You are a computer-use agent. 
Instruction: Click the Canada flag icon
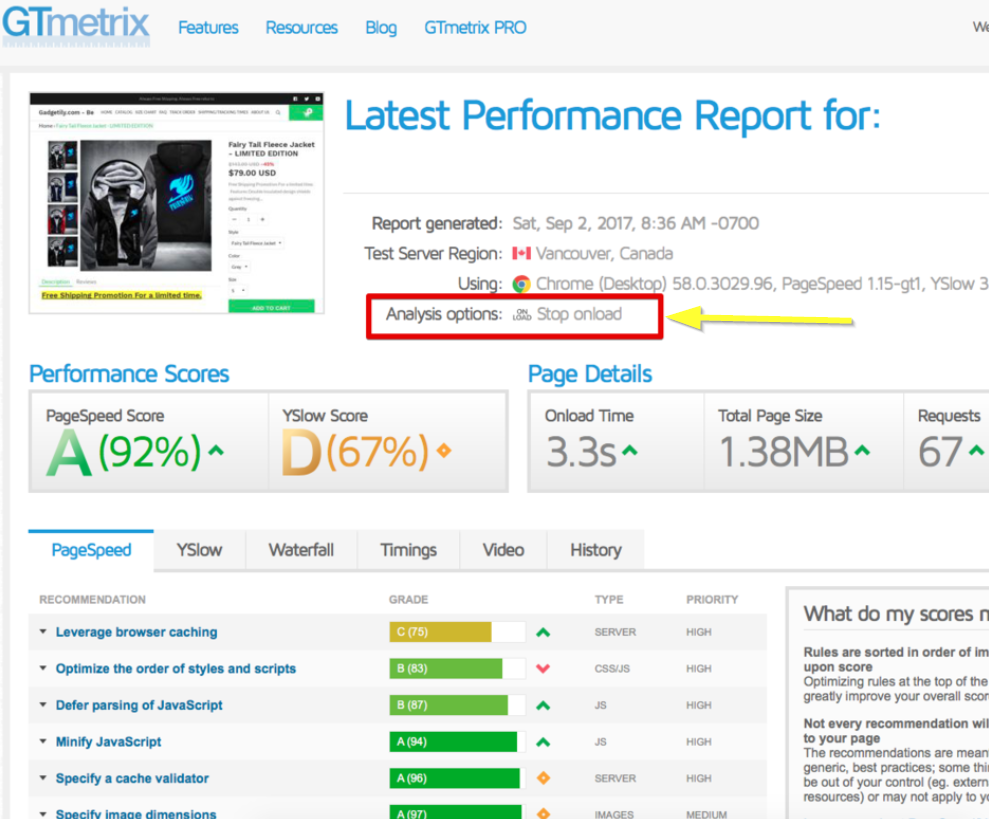(521, 254)
